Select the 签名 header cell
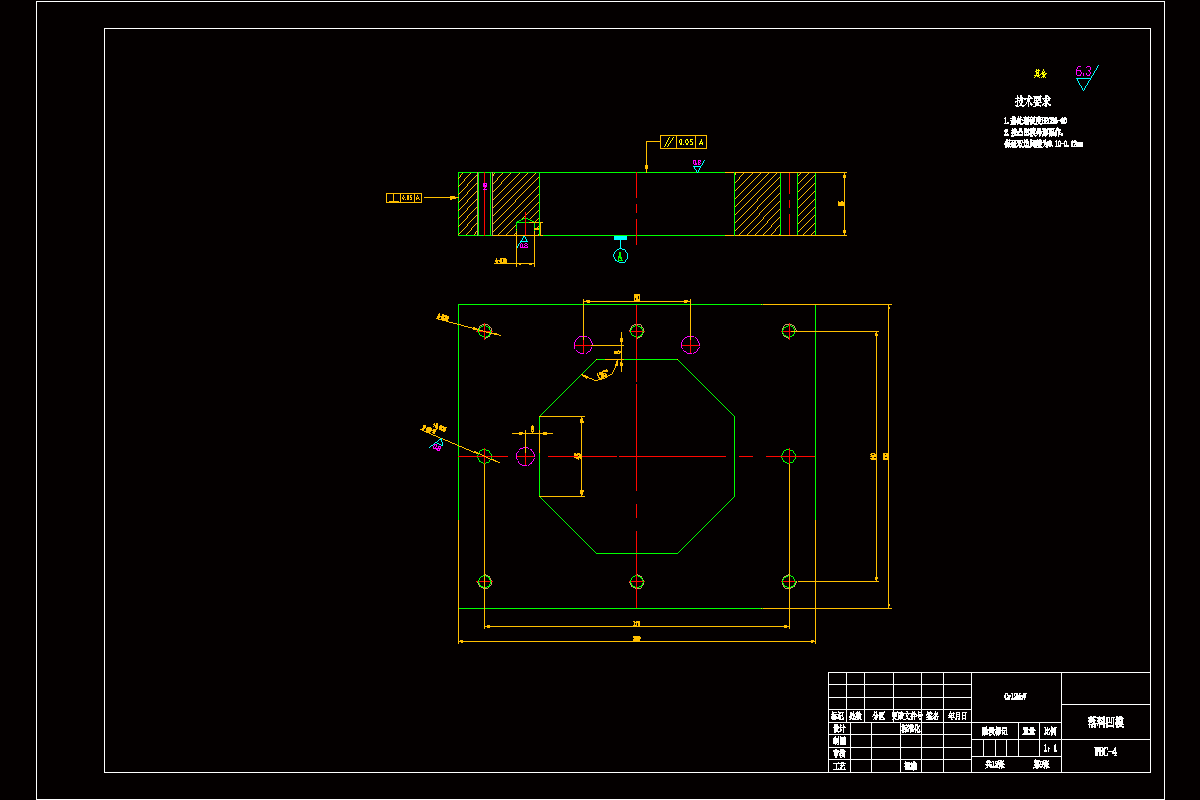Viewport: 1200px width, 800px height. click(x=932, y=715)
